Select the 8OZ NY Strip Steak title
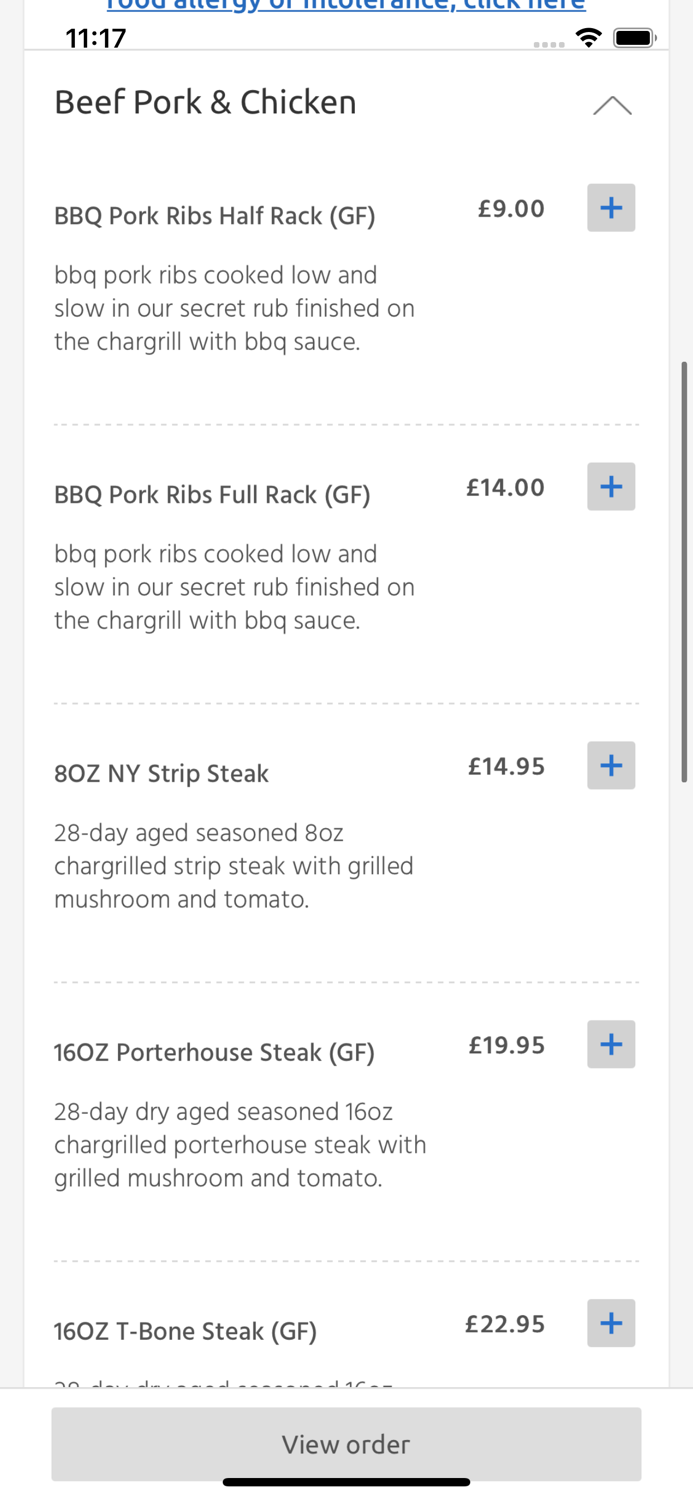Image resolution: width=693 pixels, height=1500 pixels. (161, 774)
